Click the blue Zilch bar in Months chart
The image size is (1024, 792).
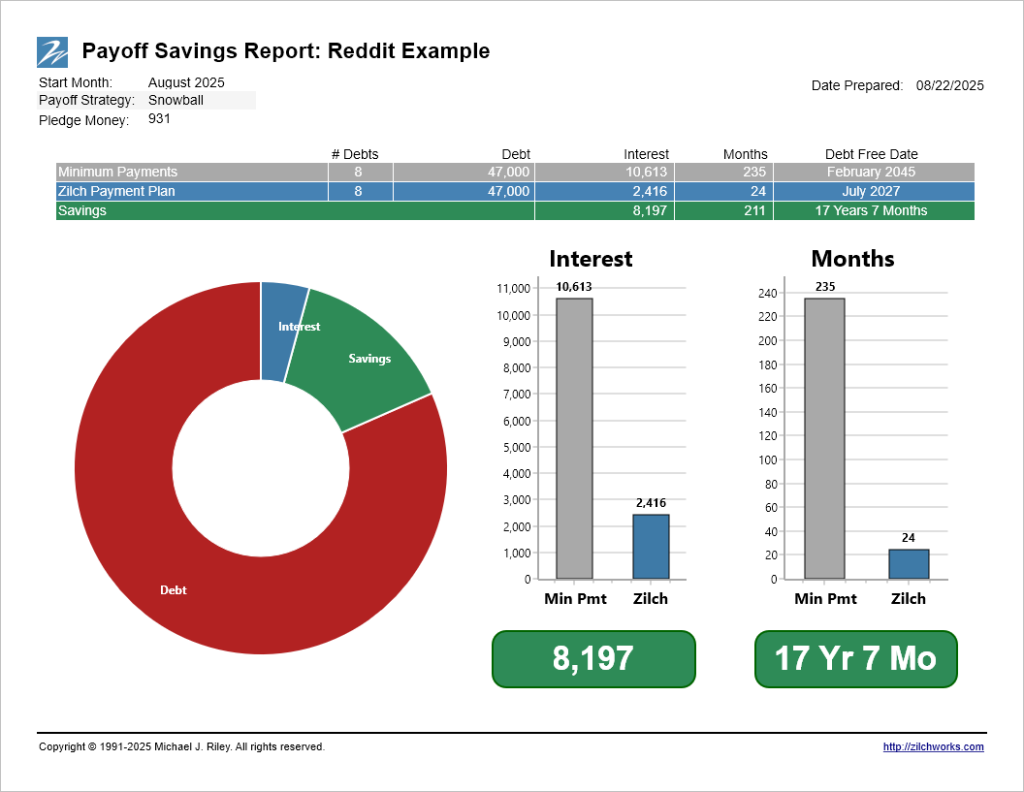(x=908, y=564)
